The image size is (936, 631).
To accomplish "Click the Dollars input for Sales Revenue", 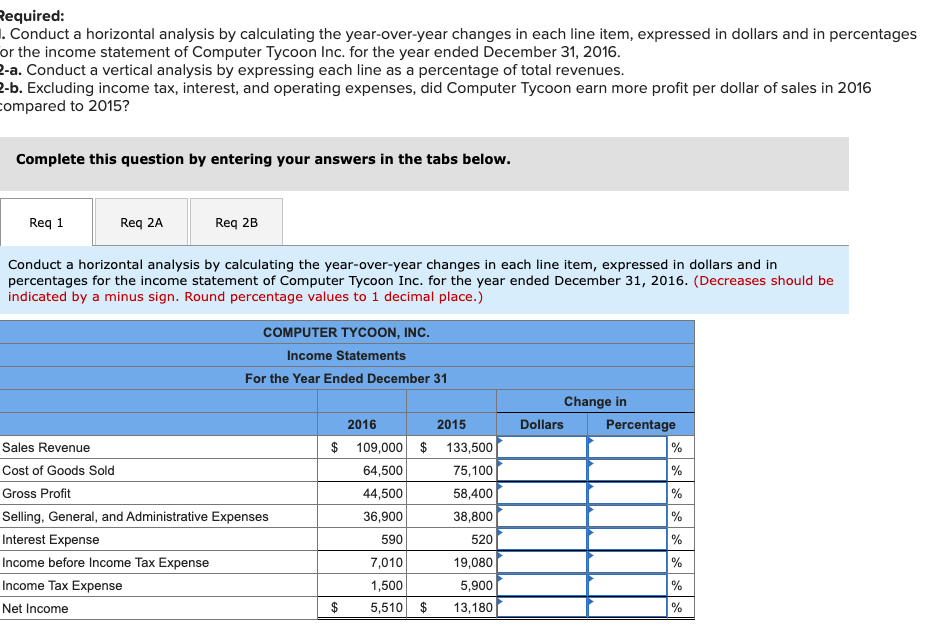I will pyautogui.click(x=541, y=447).
